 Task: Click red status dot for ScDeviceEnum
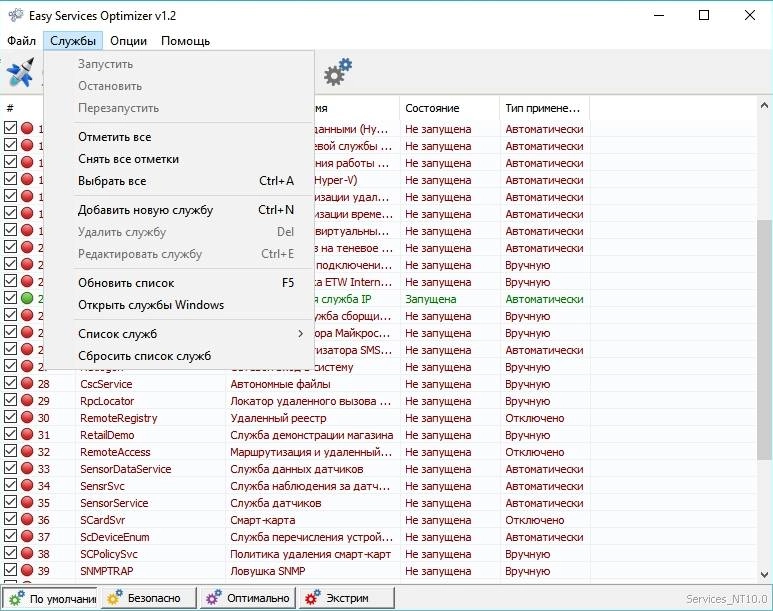coord(27,537)
